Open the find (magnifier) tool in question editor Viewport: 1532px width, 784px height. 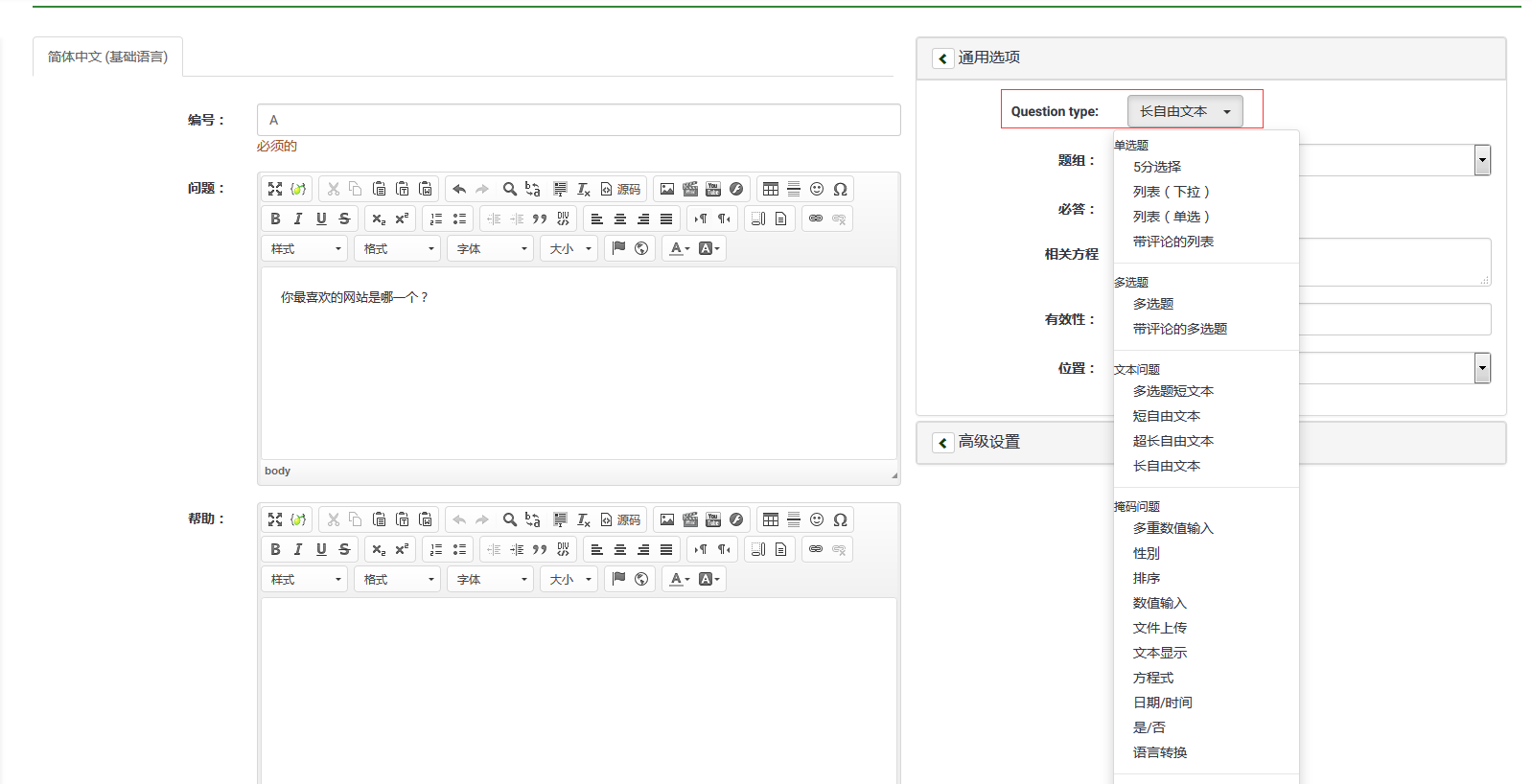coord(510,189)
